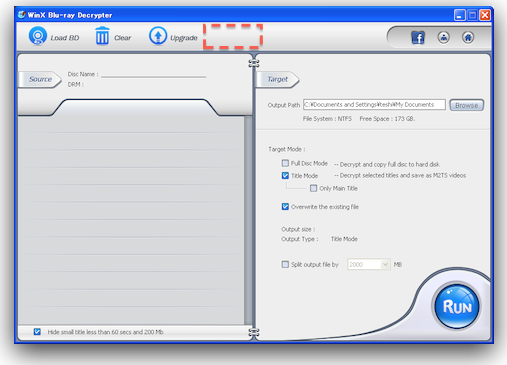Click the 'Free Space : 173 GB.' text
Image resolution: width=507 pixels, height=365 pixels.
pos(387,119)
